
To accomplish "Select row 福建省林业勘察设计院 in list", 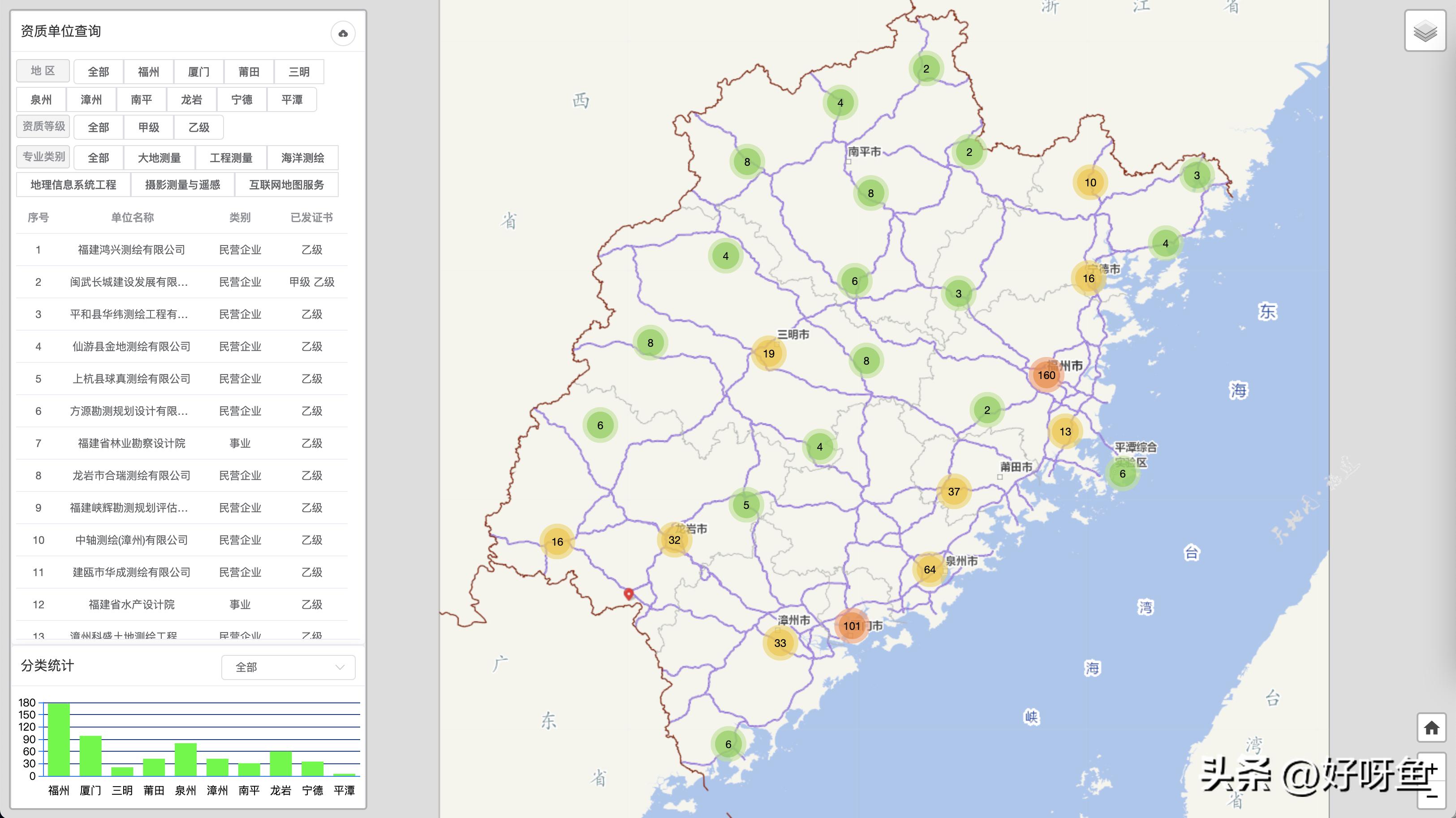I will [x=132, y=443].
